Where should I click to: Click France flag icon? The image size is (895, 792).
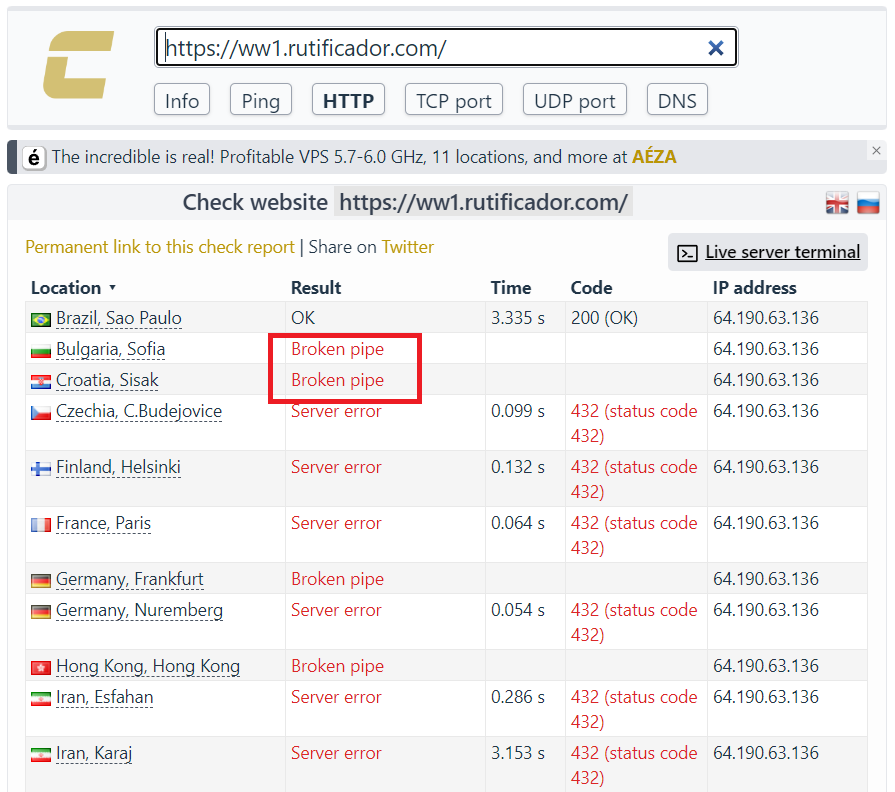click(41, 524)
